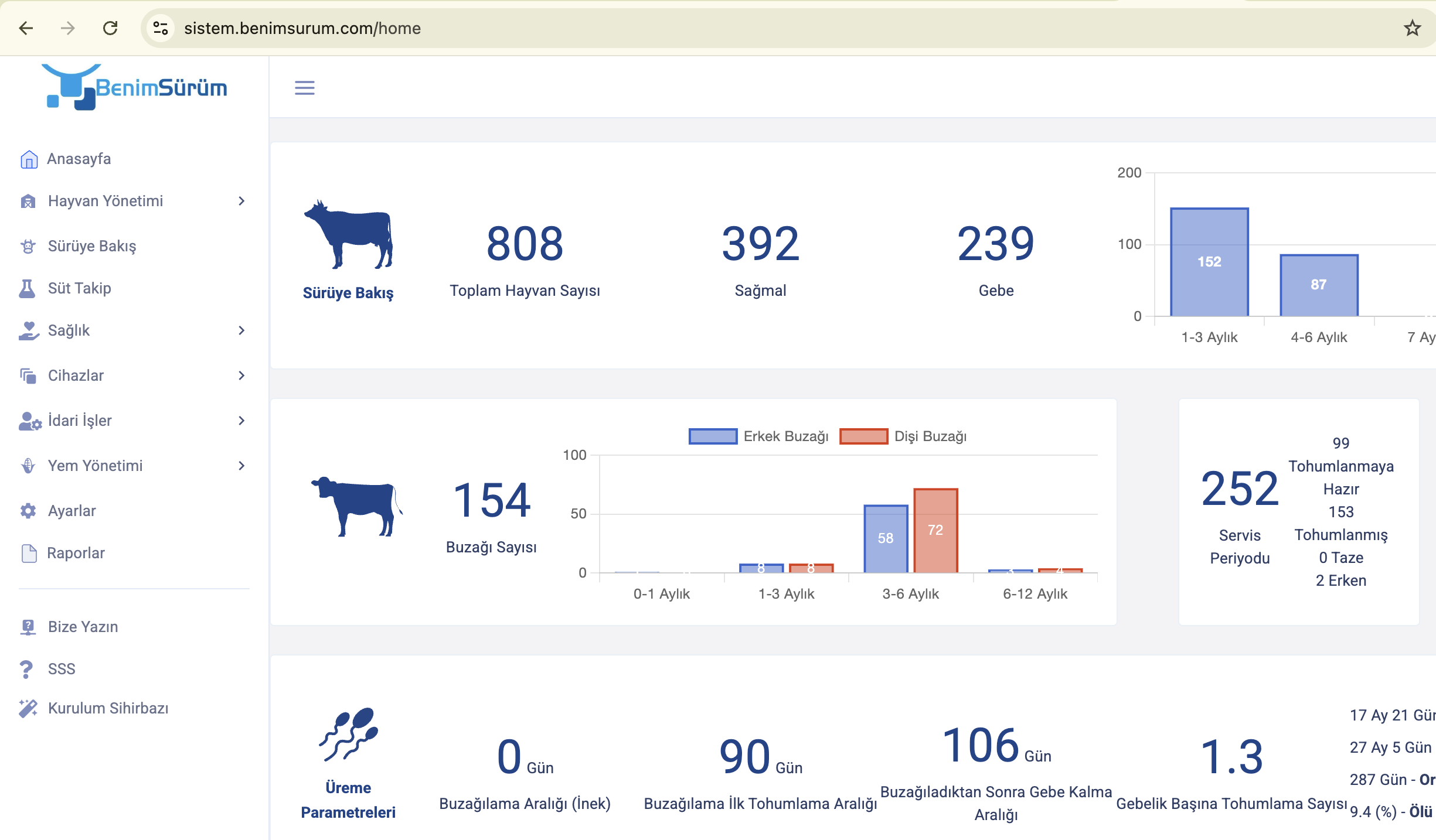Image resolution: width=1436 pixels, height=840 pixels.
Task: Click the hamburger menu icon
Action: [x=304, y=88]
